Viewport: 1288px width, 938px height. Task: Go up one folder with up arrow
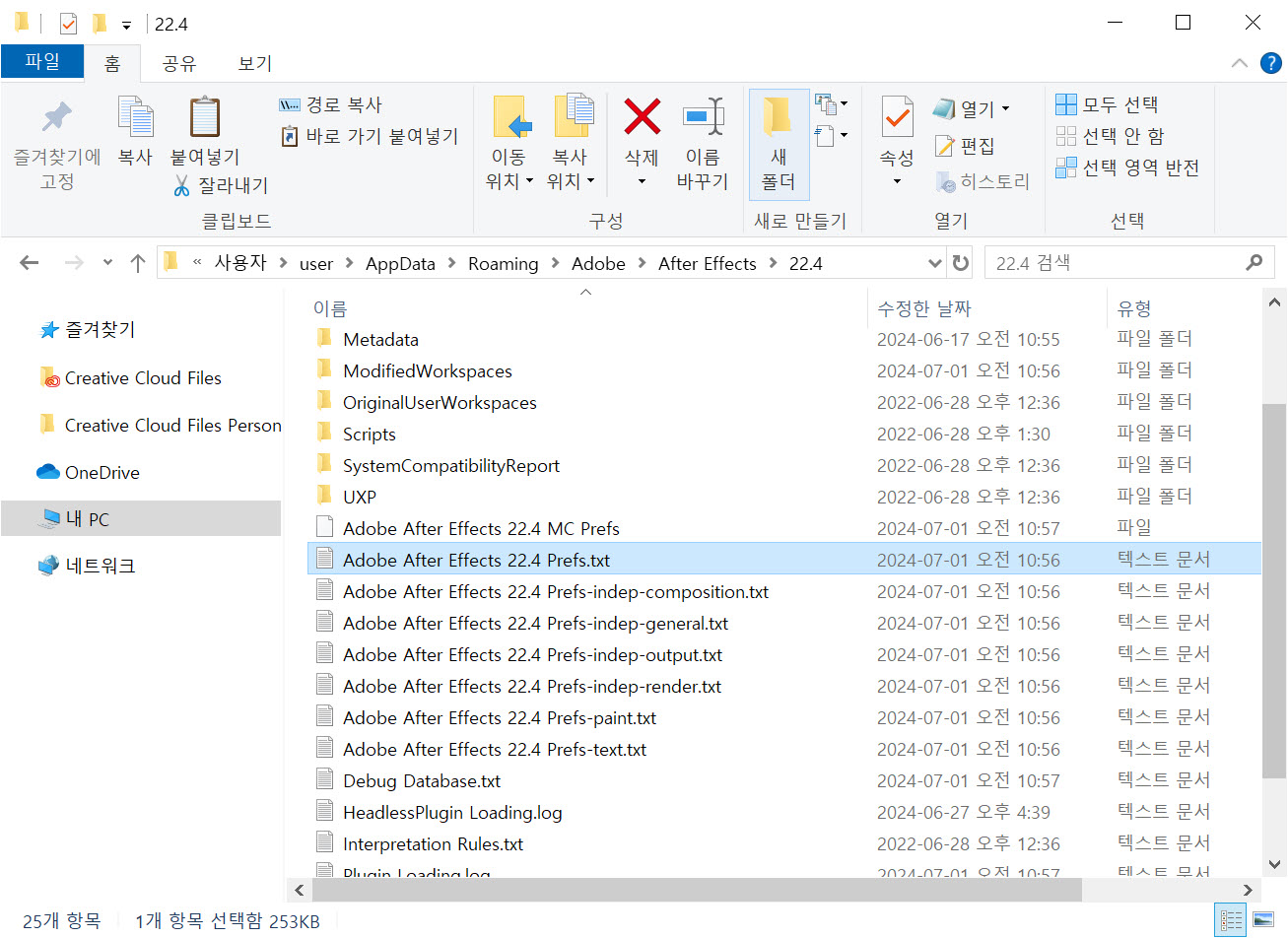[138, 263]
